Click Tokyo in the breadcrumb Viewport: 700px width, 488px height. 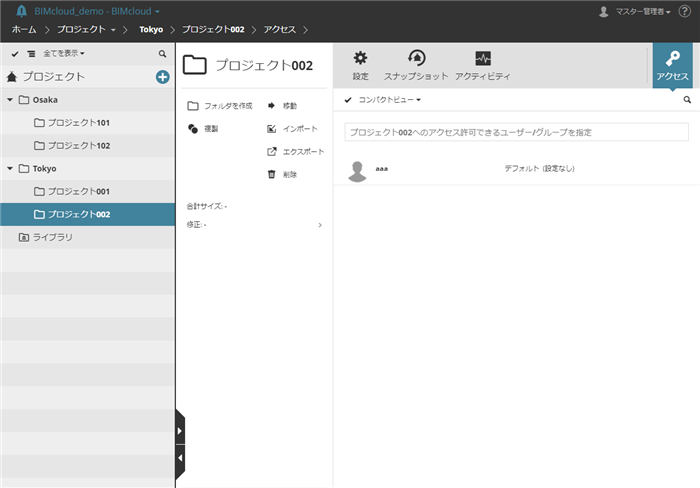click(x=151, y=29)
